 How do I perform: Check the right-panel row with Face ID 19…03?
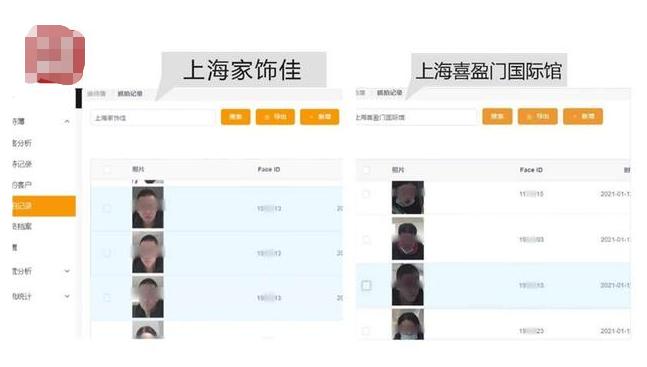click(x=366, y=239)
